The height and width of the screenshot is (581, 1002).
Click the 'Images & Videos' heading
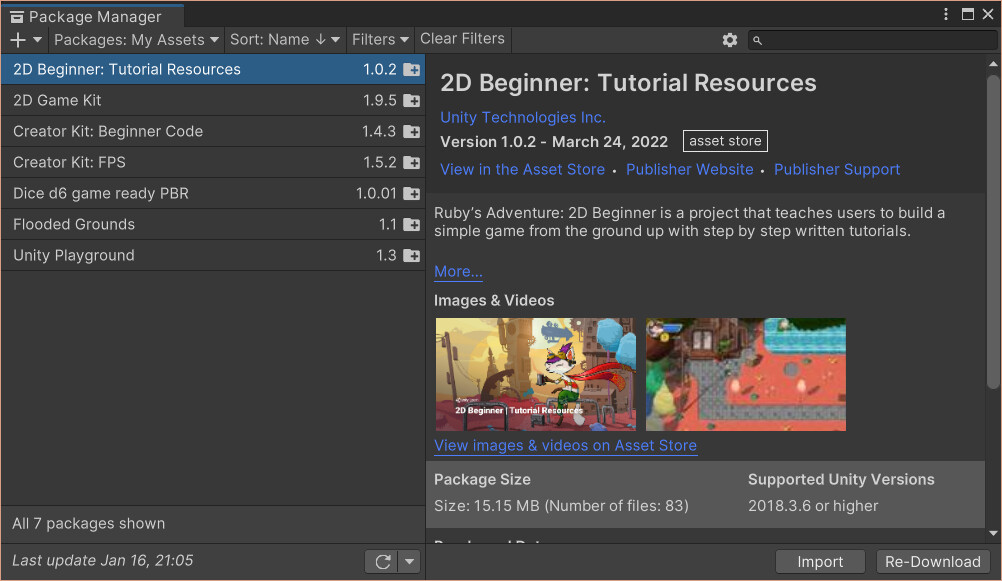(x=494, y=300)
